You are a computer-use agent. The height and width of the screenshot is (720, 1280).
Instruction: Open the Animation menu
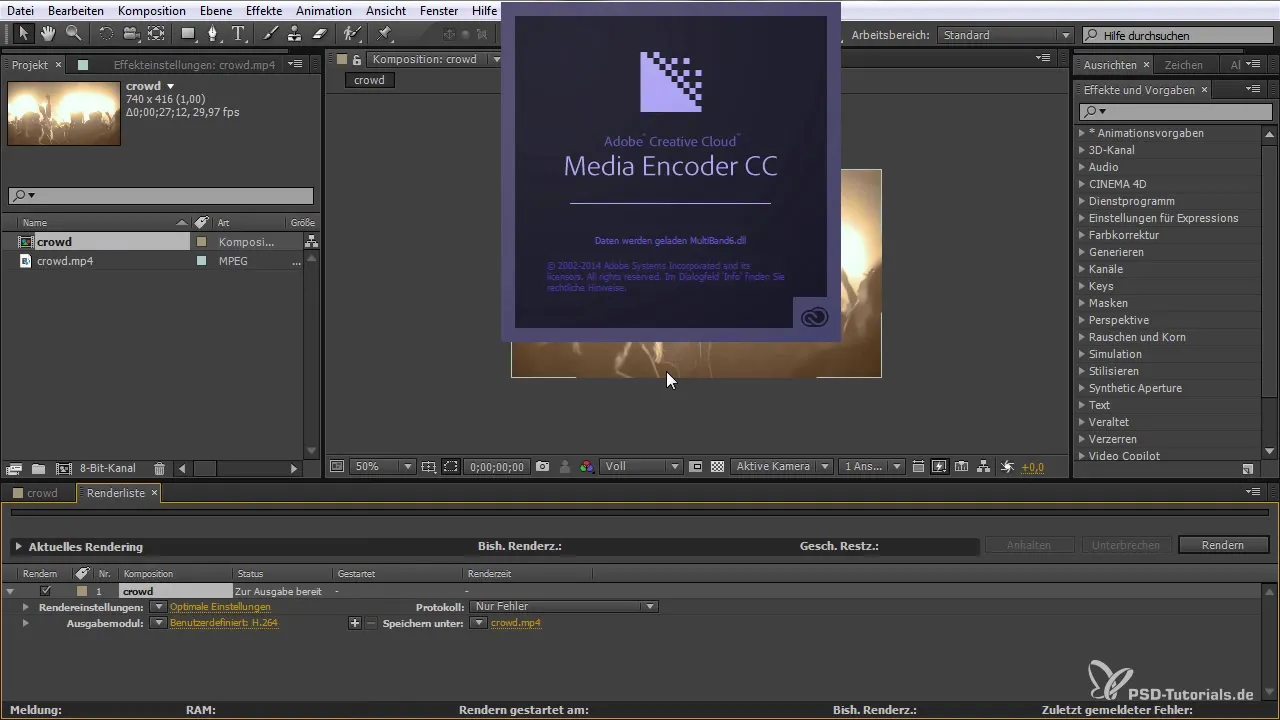[x=324, y=11]
